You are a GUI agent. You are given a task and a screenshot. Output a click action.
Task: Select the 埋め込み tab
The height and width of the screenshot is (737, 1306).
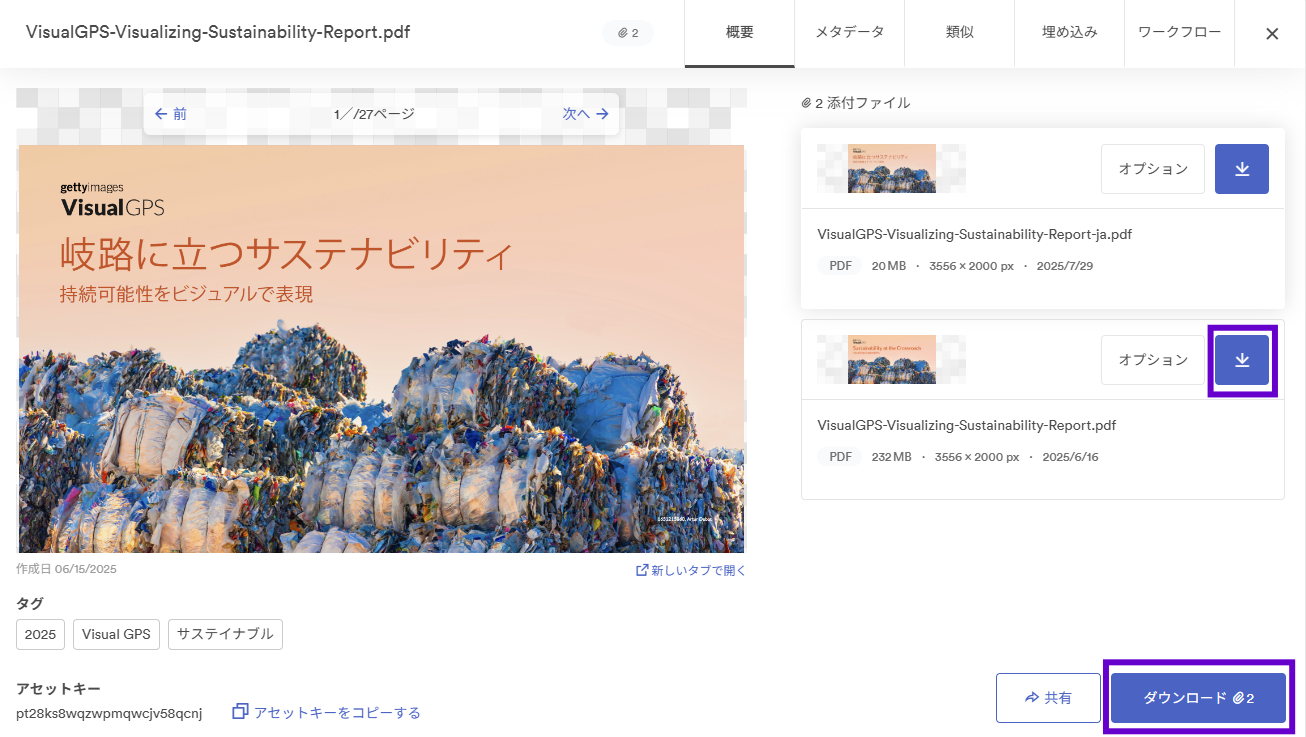[x=1070, y=33]
